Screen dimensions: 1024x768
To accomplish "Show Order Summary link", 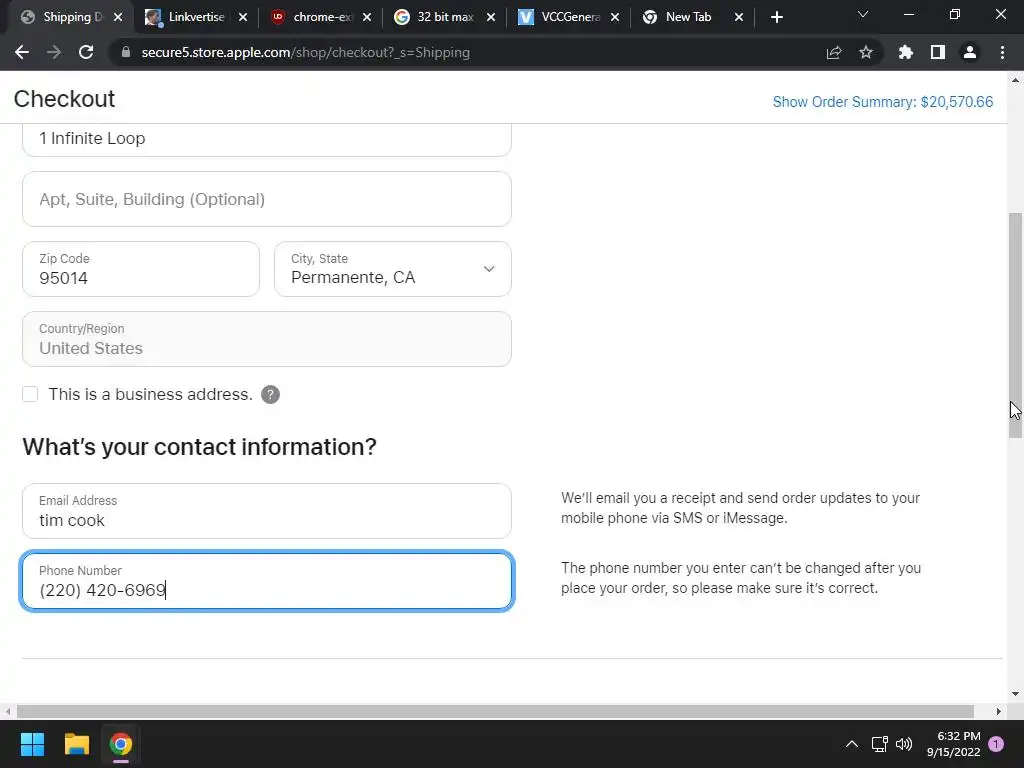I will 882,102.
